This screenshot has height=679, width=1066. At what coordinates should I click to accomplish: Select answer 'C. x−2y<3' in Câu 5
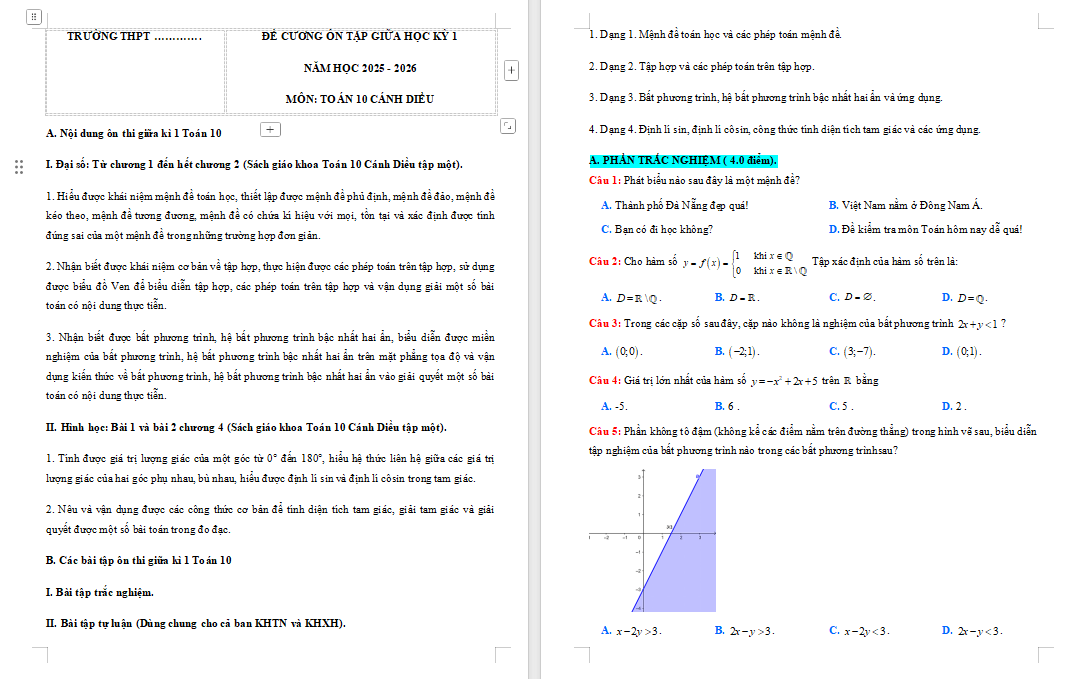coord(859,631)
